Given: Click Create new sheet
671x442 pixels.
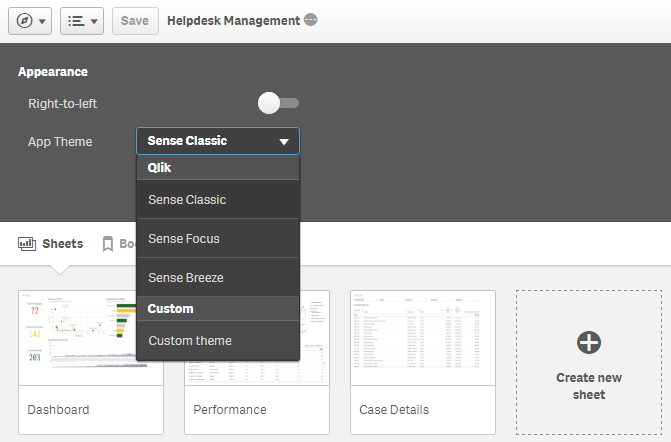Looking at the screenshot, I should click(589, 385).
